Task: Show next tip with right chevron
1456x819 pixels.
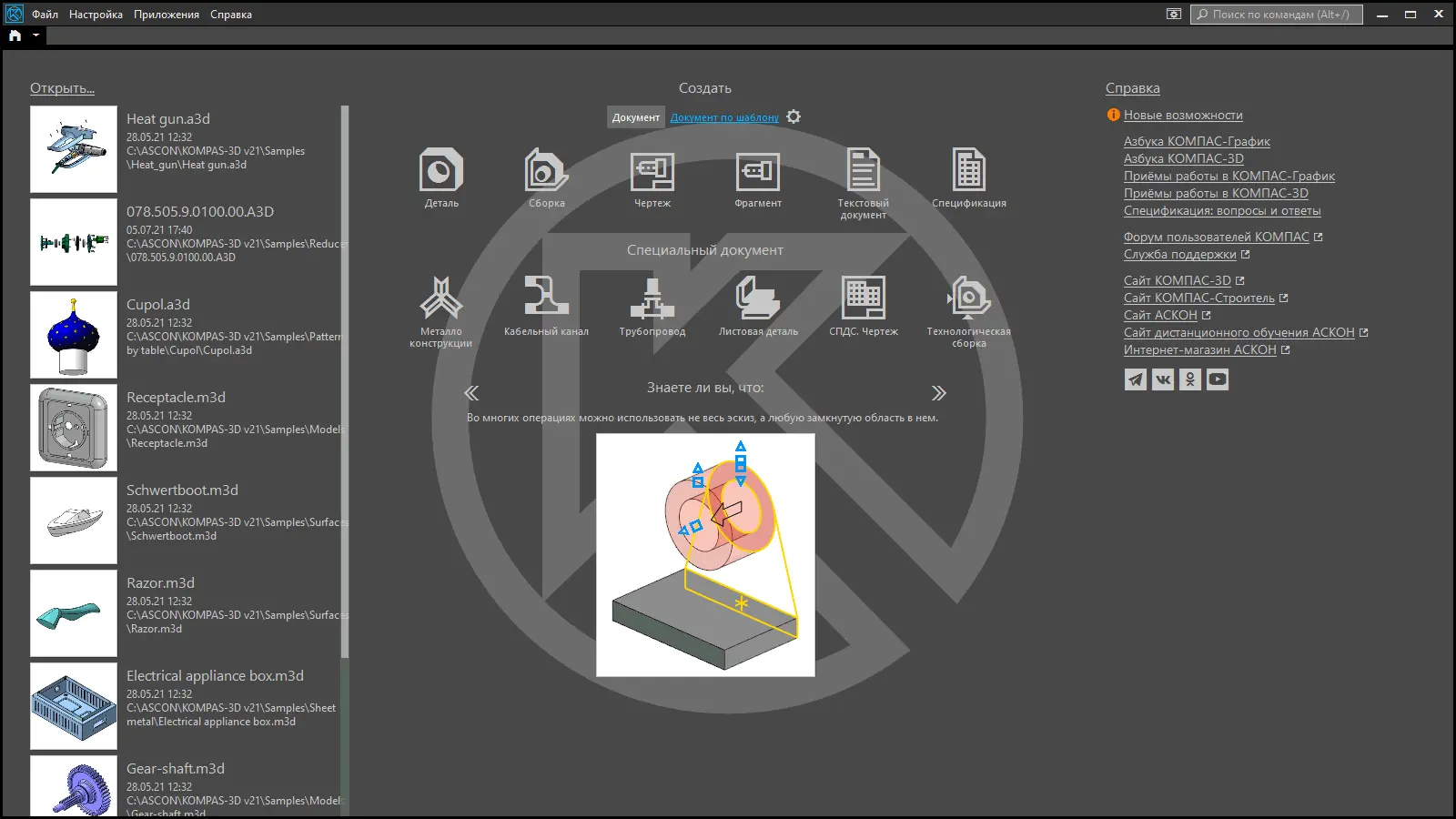Action: pos(938,393)
